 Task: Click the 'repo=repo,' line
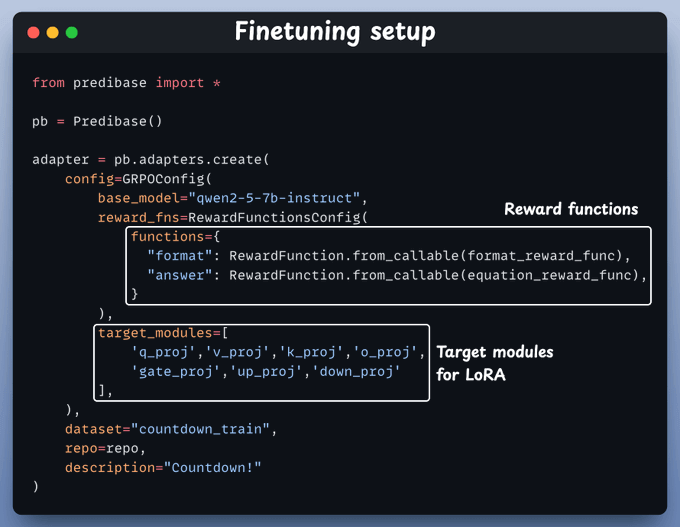pyautogui.click(x=105, y=448)
